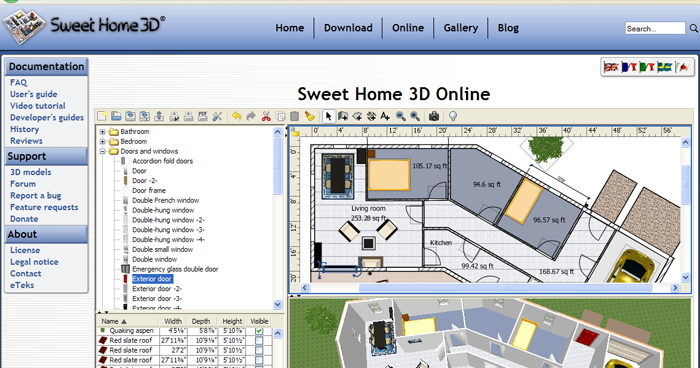The width and height of the screenshot is (700, 368).
Task: Click the Export to PDF icon
Action: coord(203,117)
